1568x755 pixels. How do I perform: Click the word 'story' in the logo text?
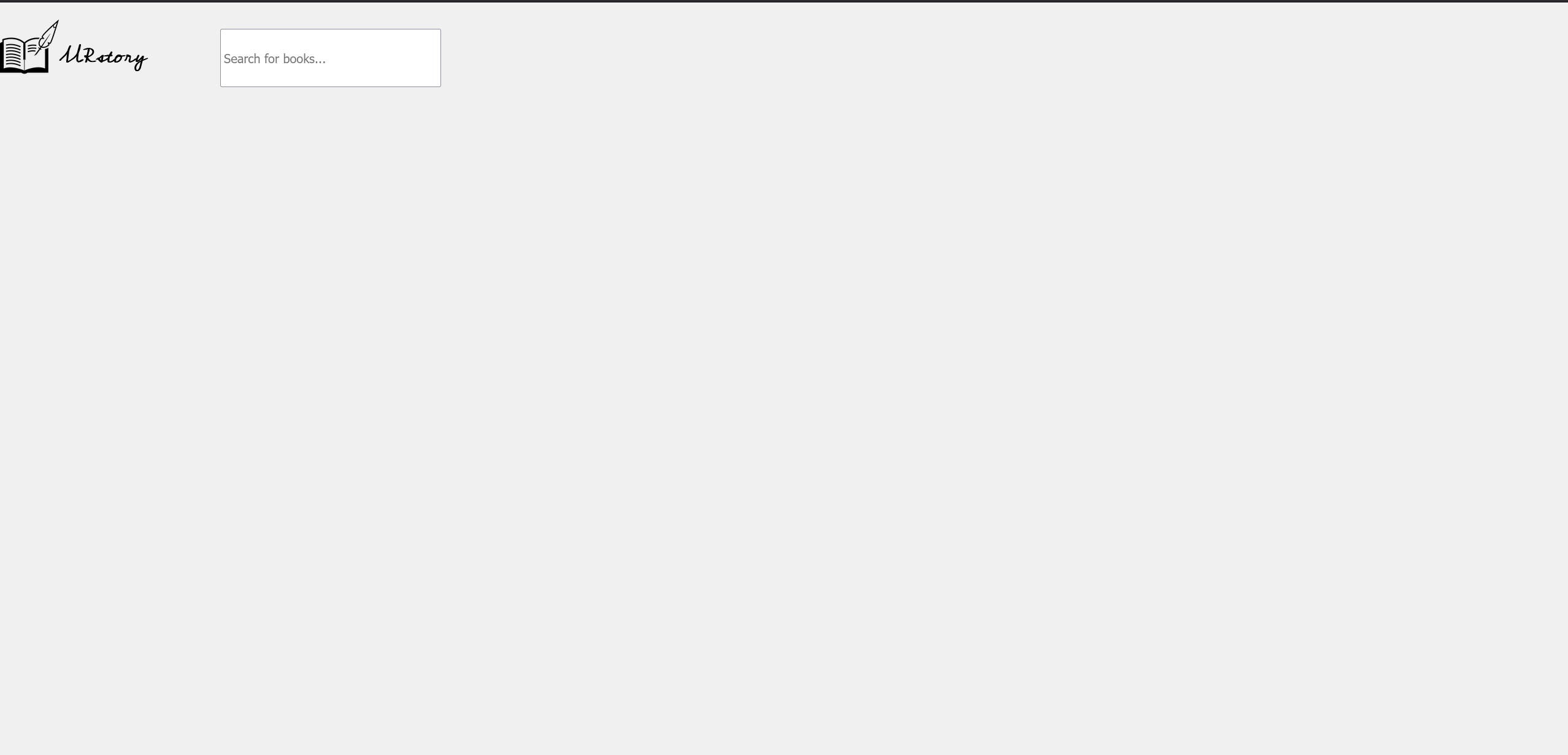tap(123, 59)
